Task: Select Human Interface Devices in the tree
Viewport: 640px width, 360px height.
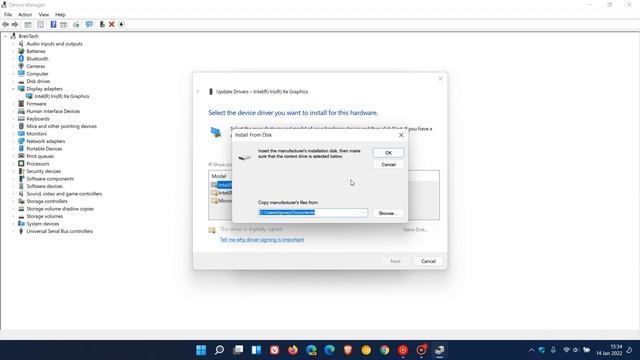Action: 53,111
